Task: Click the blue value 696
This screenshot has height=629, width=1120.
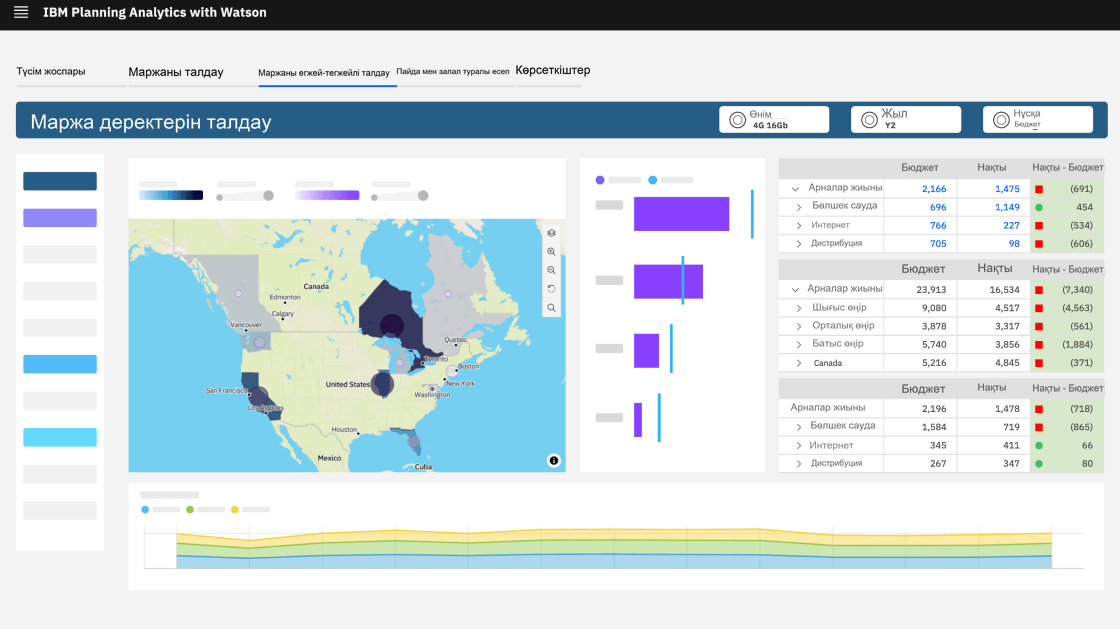Action: click(938, 207)
